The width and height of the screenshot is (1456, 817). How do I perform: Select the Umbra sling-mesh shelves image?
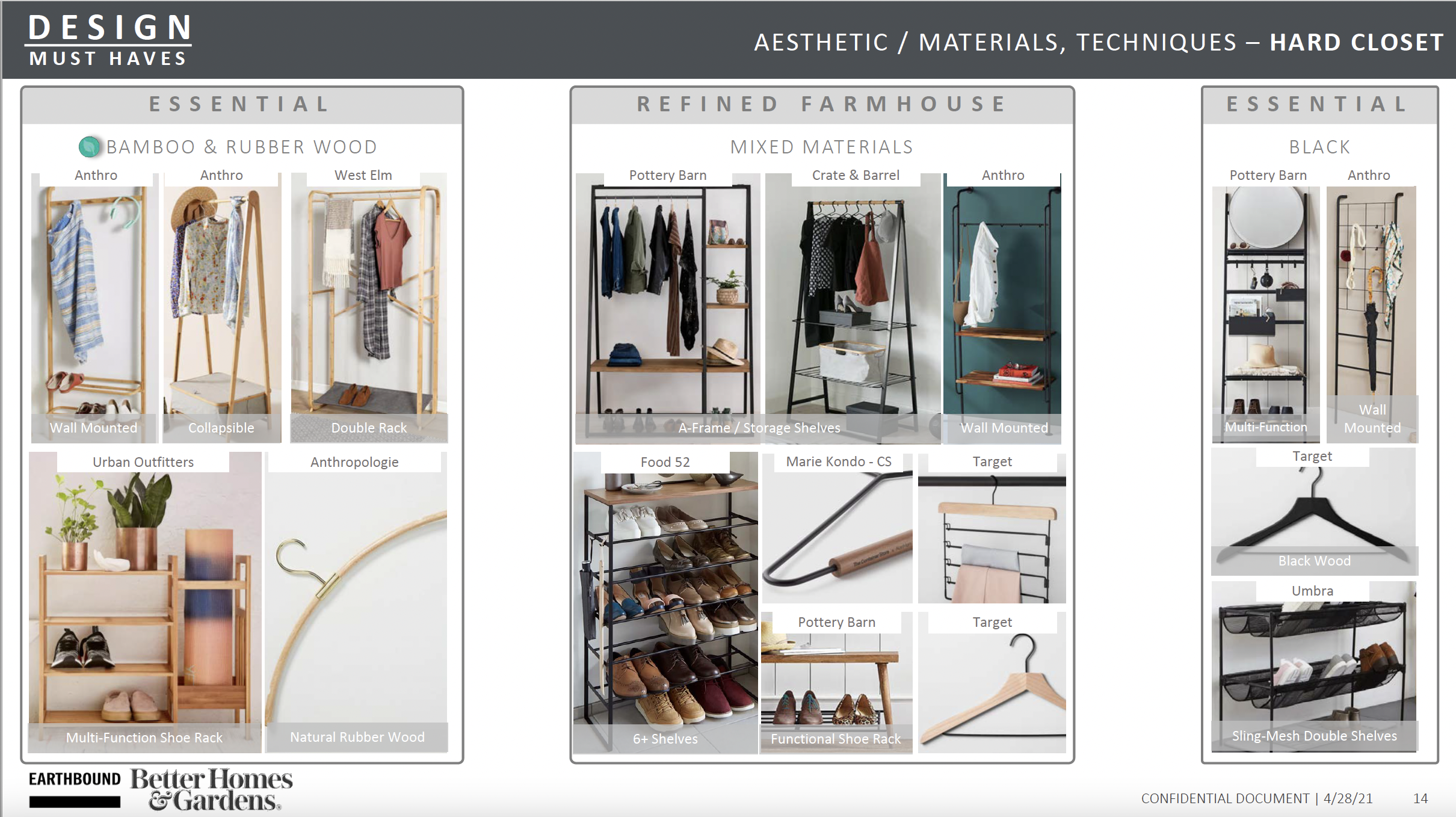pyautogui.click(x=1315, y=667)
